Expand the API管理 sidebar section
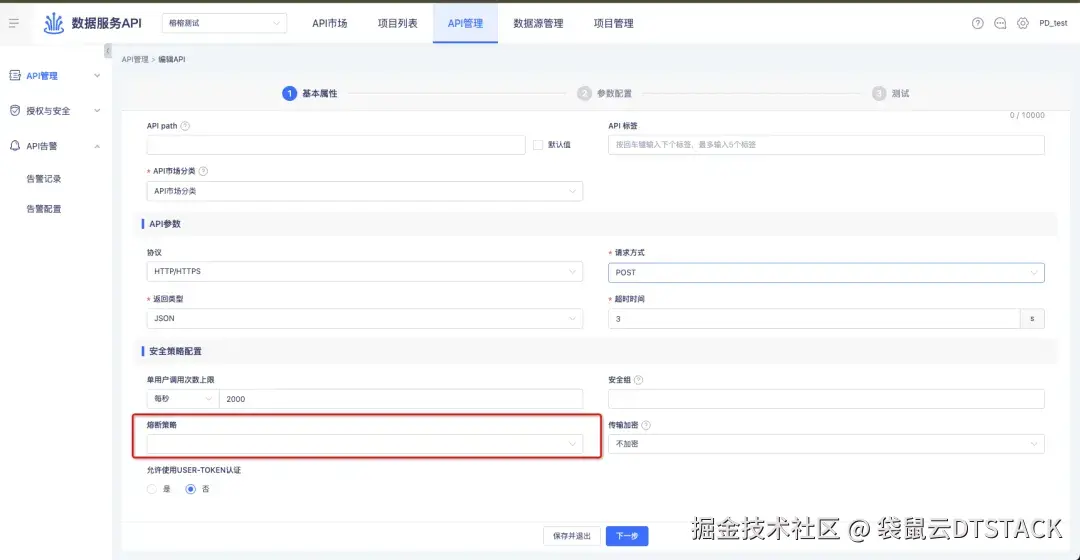Viewport: 1080px width, 560px height. click(97, 76)
